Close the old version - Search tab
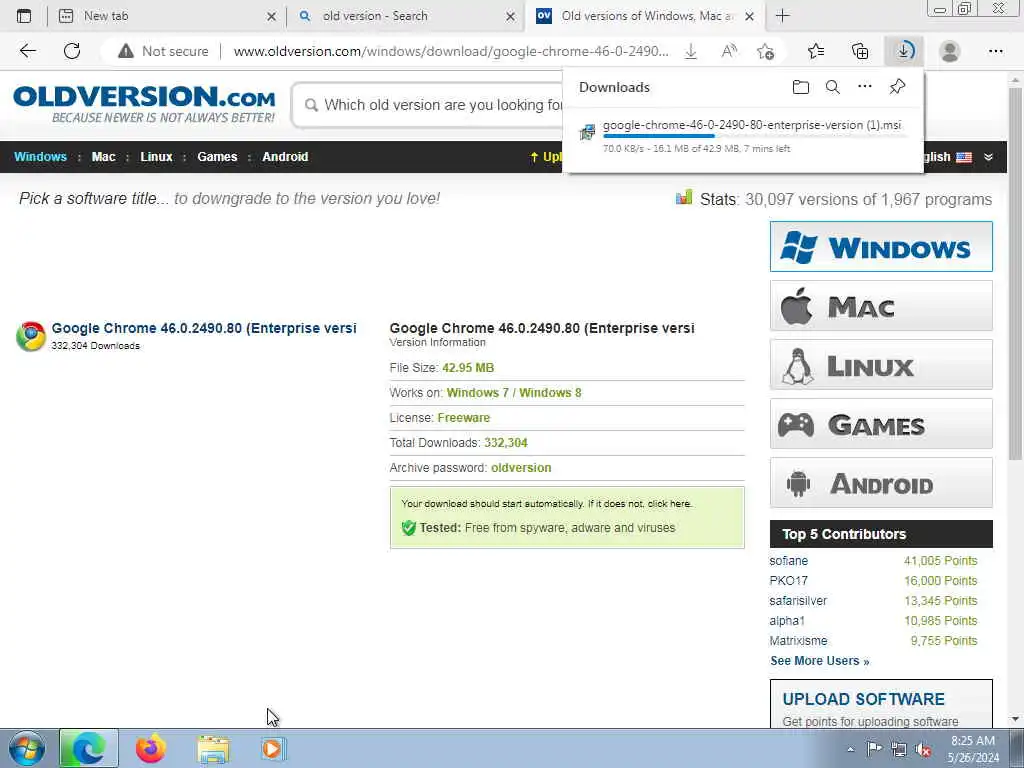Image resolution: width=1024 pixels, height=768 pixels. [510, 16]
